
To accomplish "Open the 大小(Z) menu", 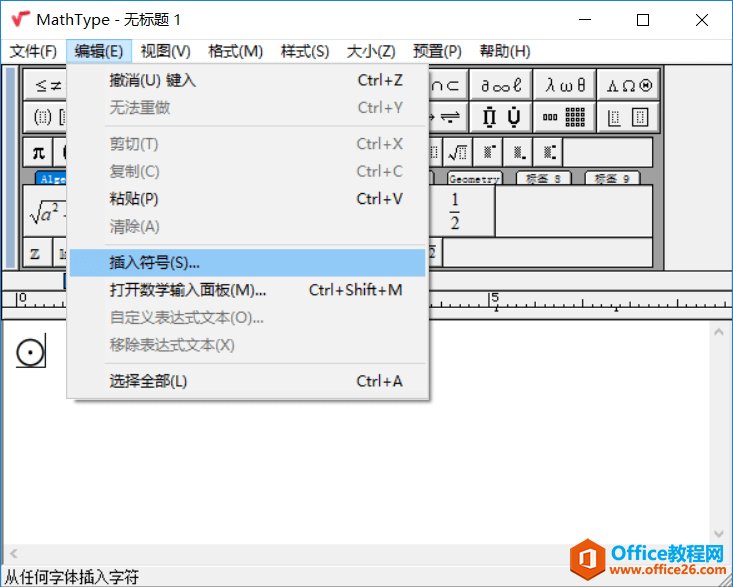I will tap(371, 51).
